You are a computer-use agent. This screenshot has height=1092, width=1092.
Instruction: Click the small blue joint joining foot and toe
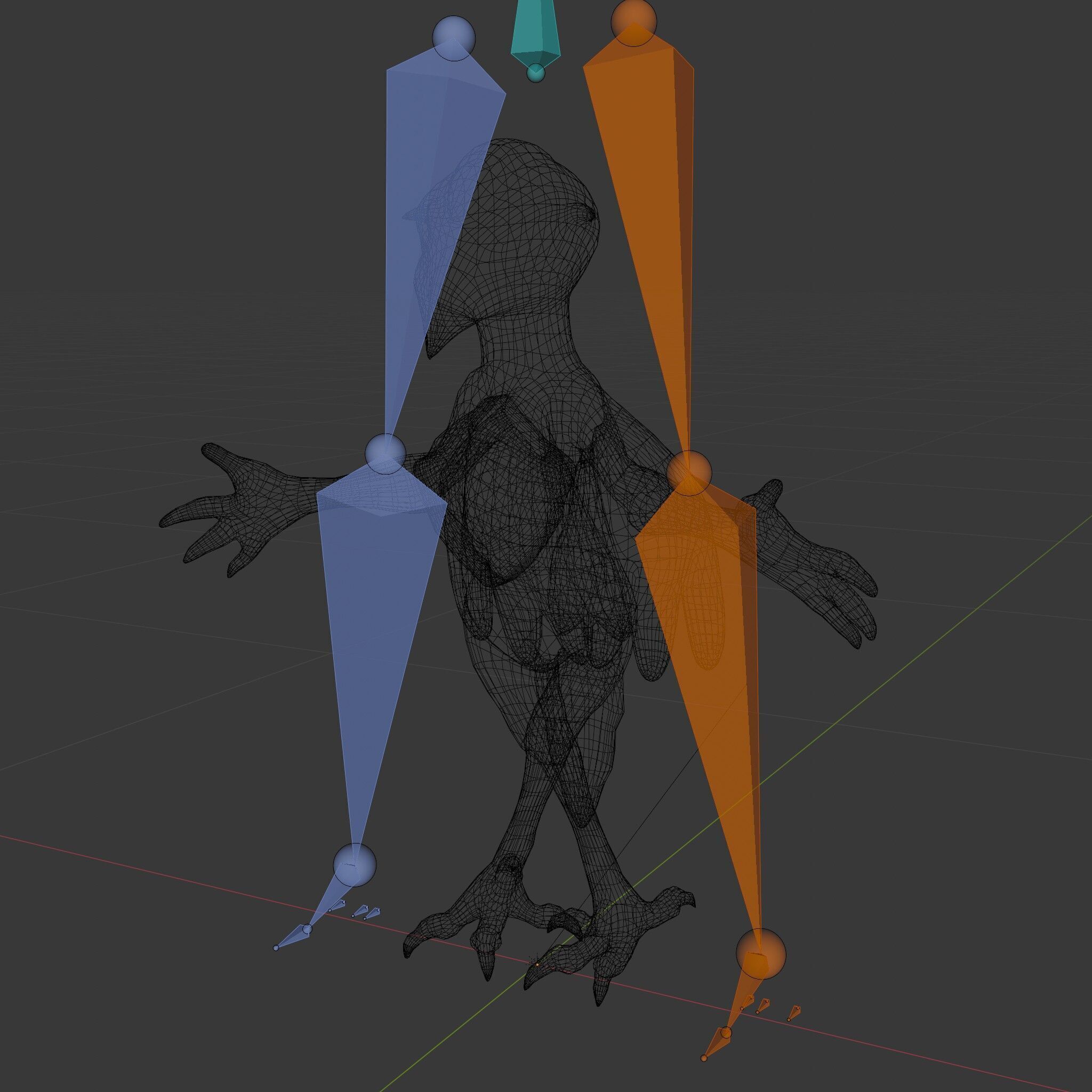tap(308, 929)
